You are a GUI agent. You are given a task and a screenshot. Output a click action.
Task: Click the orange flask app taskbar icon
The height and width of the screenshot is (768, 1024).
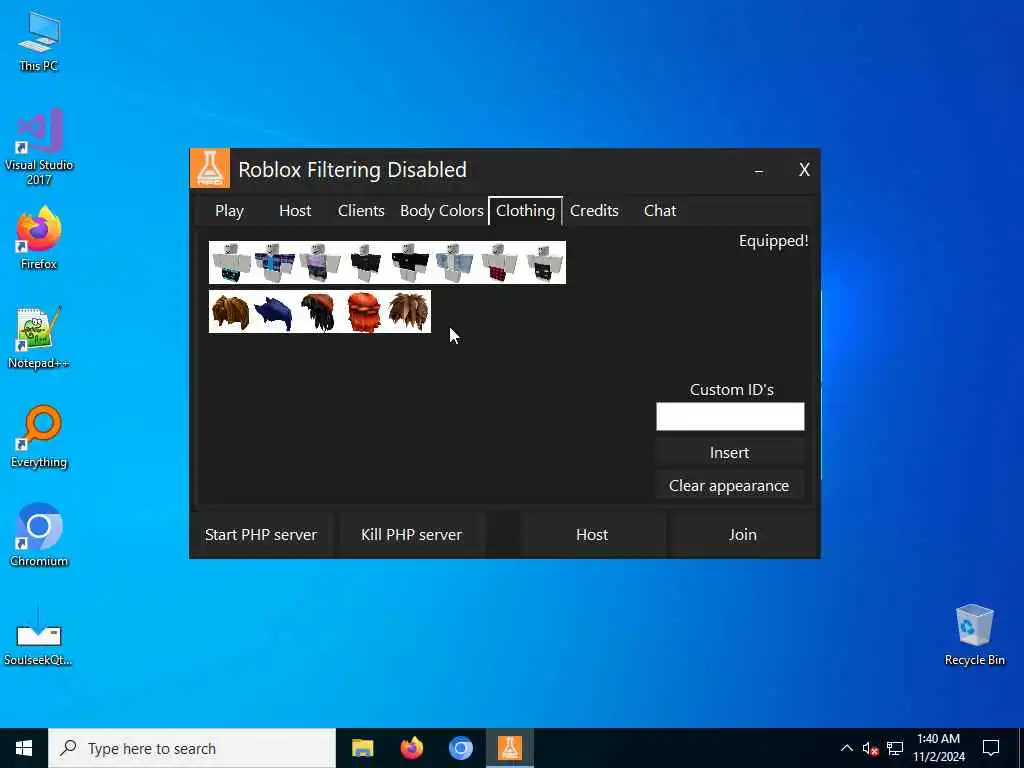click(510, 748)
